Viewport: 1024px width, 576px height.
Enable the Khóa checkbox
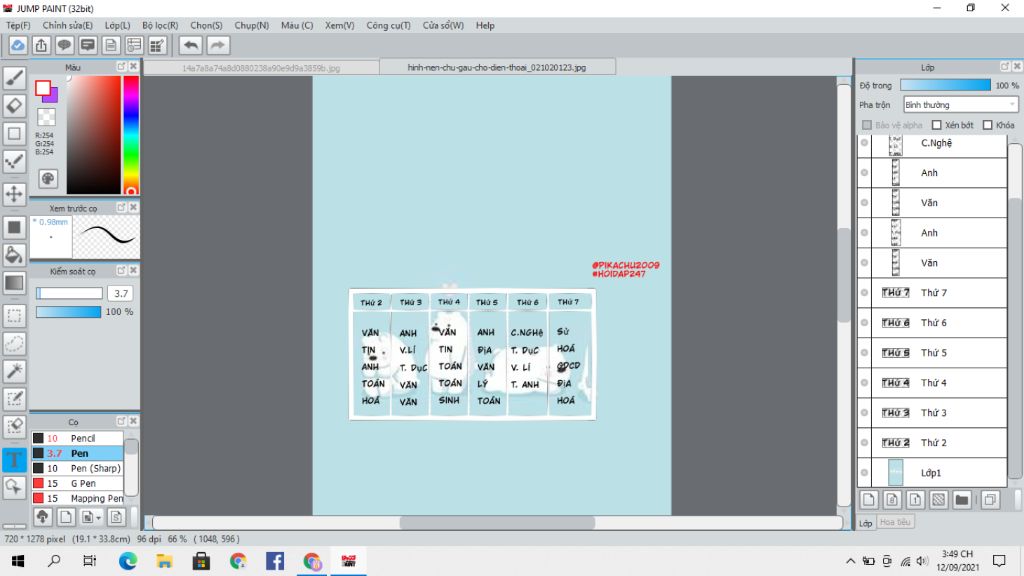coord(987,125)
